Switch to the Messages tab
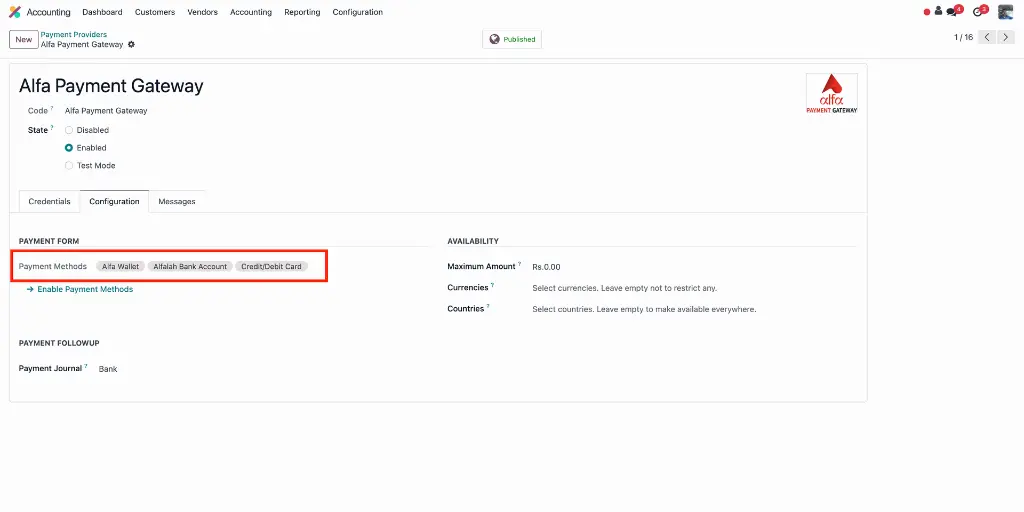 (x=177, y=201)
